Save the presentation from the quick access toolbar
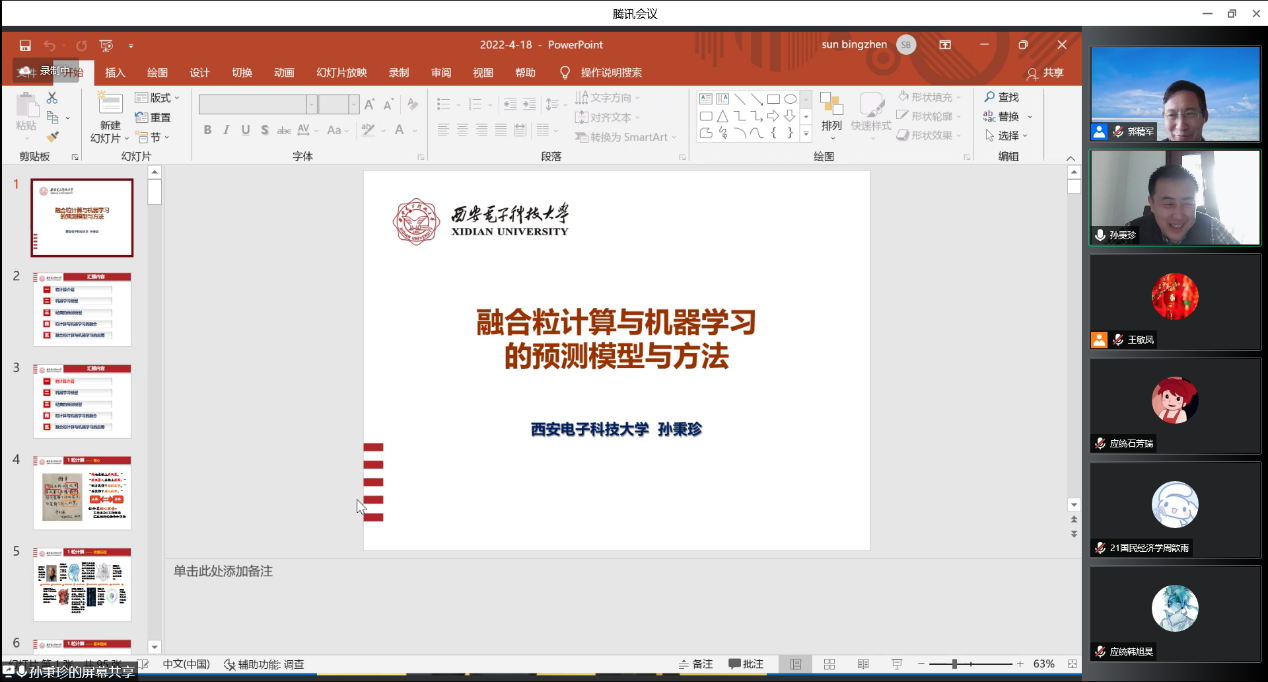The image size is (1268, 682). point(25,45)
